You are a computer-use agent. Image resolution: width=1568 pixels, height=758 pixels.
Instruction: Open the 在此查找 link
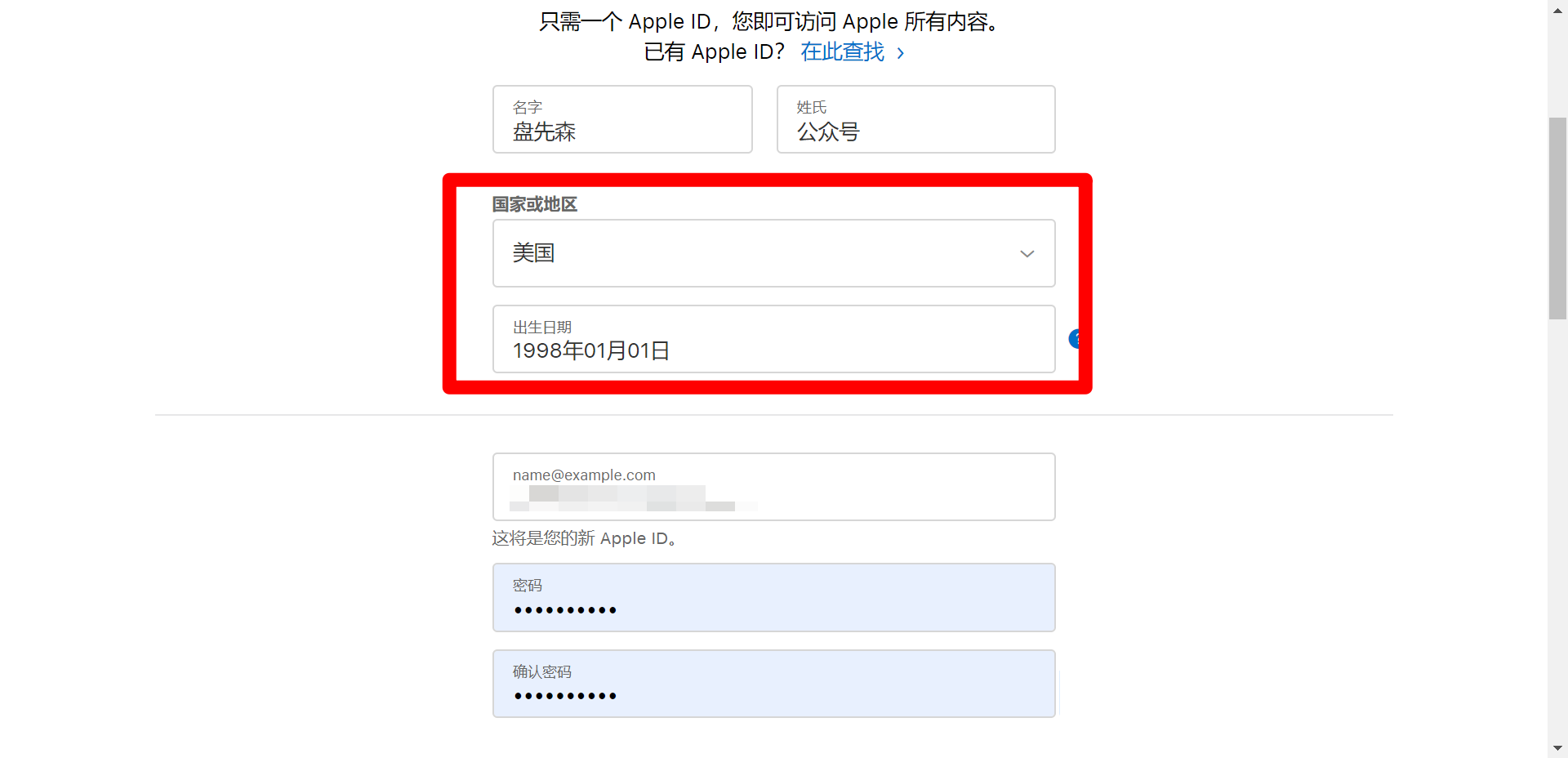tap(842, 52)
